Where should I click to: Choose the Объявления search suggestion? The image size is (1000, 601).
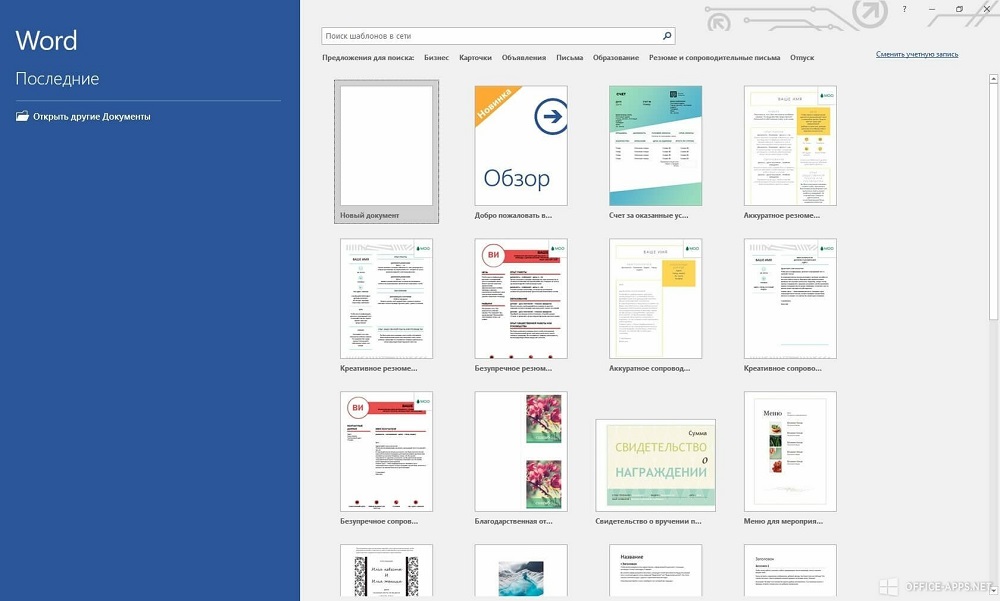524,57
